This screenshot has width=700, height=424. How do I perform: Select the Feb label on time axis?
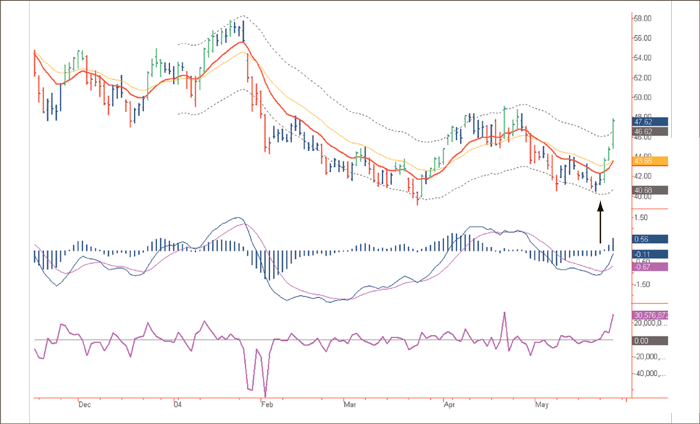point(266,405)
